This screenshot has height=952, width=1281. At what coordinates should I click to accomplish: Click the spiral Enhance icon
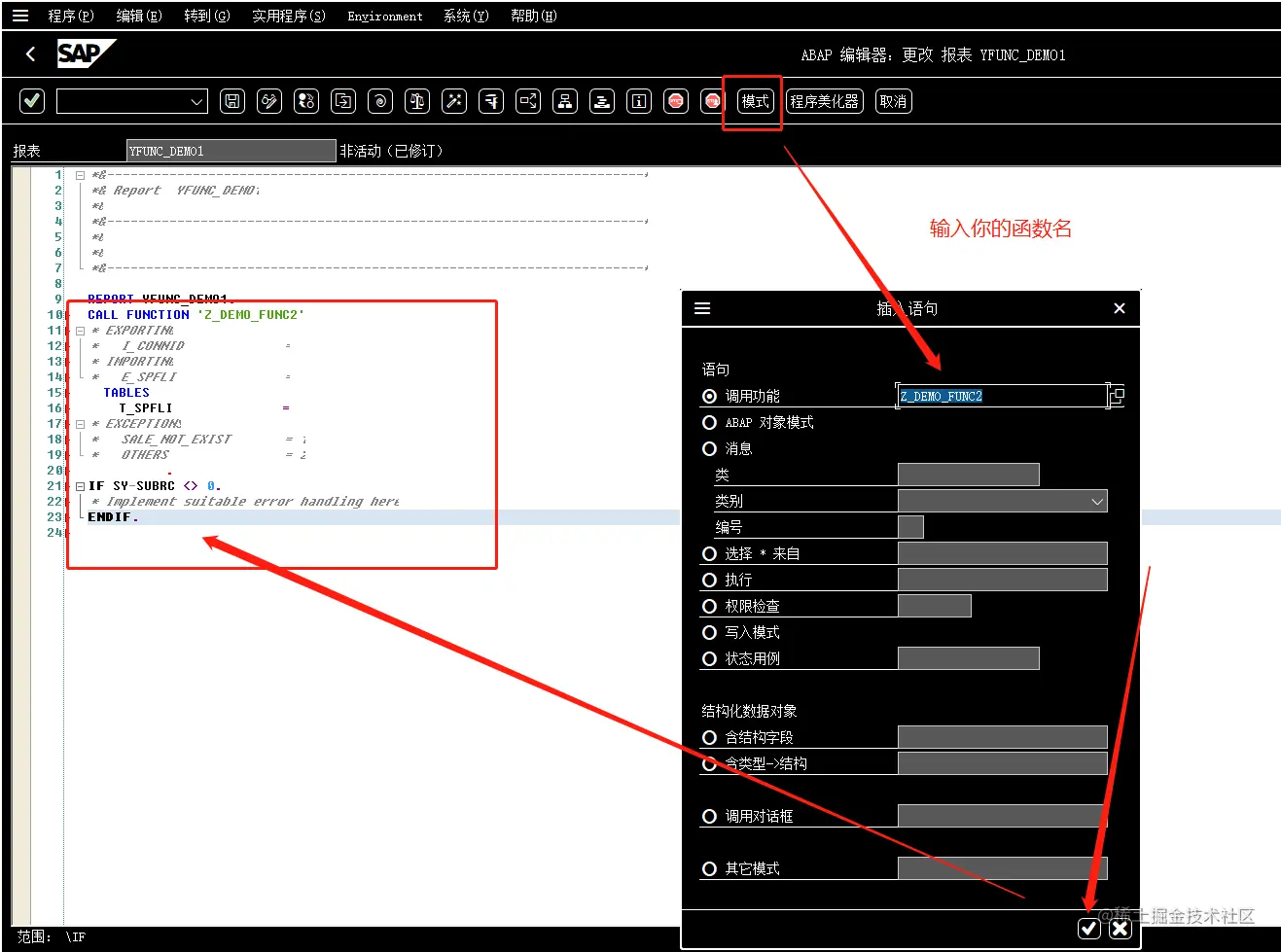pyautogui.click(x=380, y=101)
